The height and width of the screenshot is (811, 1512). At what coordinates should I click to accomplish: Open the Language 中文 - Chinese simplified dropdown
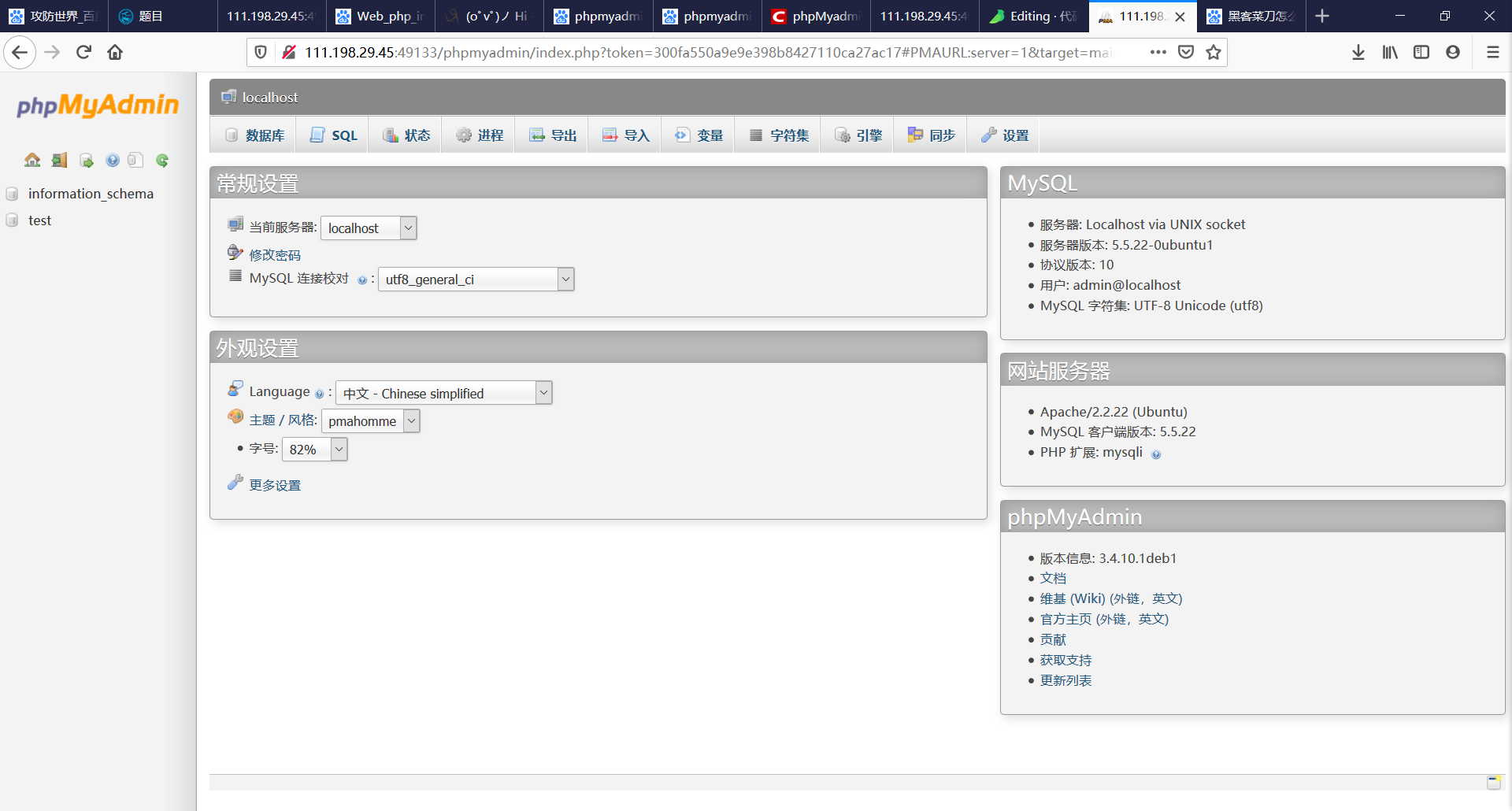click(444, 393)
